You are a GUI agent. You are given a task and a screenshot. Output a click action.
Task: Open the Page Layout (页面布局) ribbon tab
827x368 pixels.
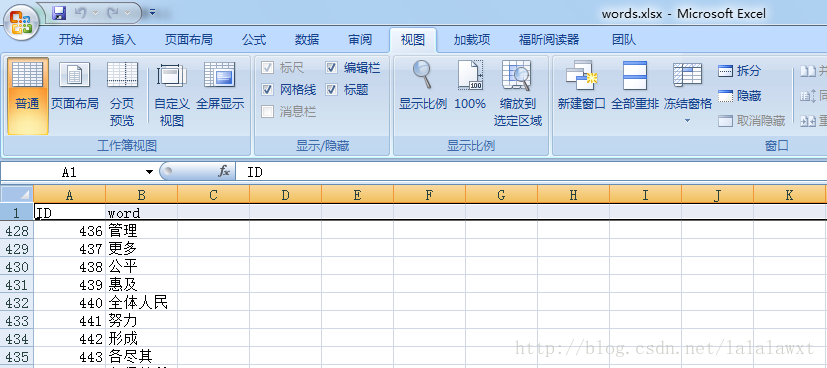pyautogui.click(x=189, y=40)
